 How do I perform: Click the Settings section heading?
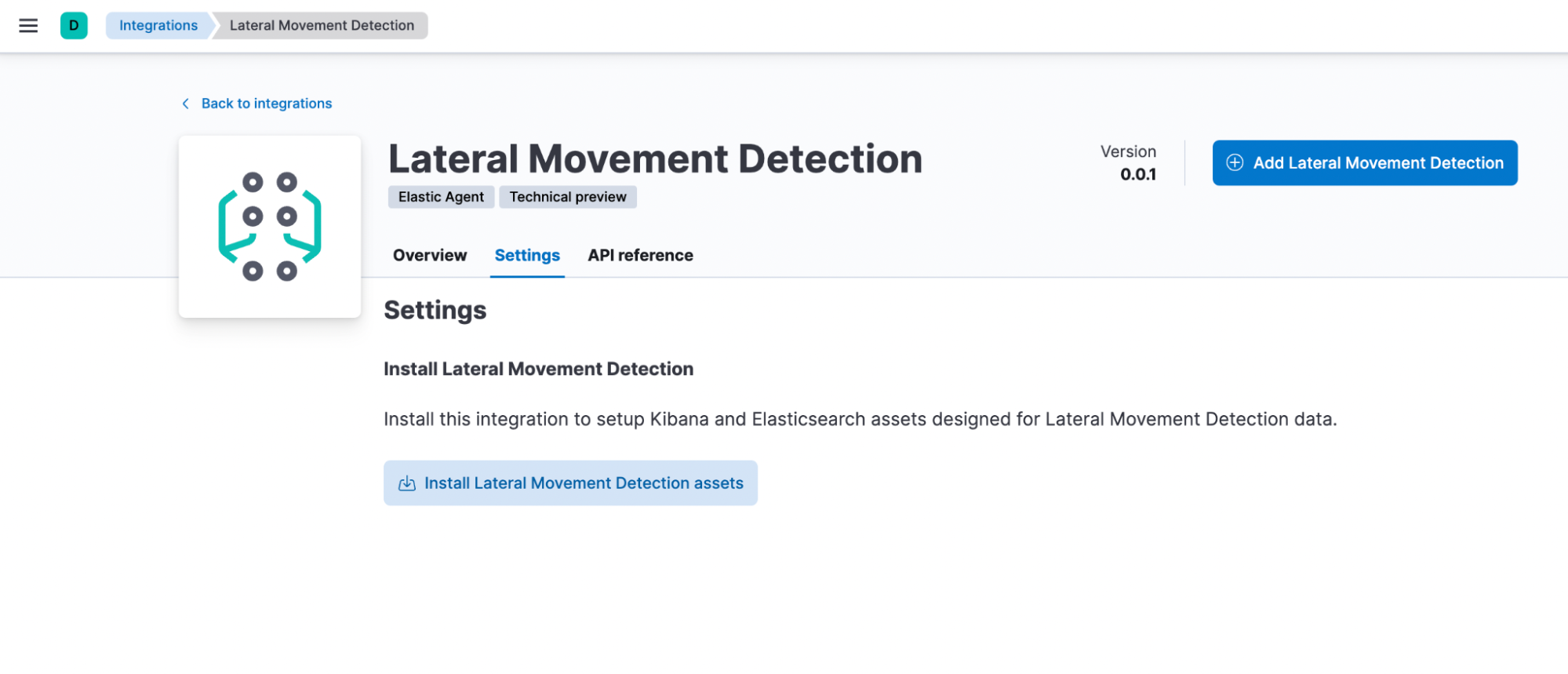[x=435, y=310]
